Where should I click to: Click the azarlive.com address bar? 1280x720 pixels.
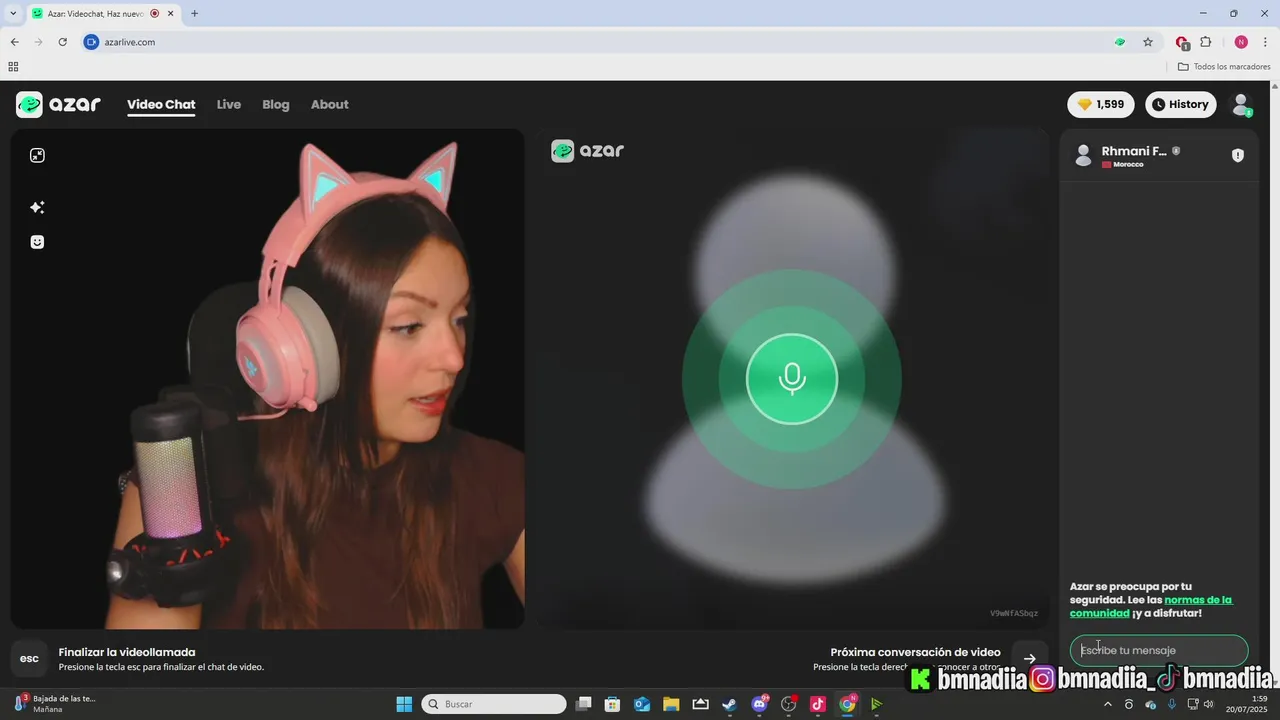point(600,42)
